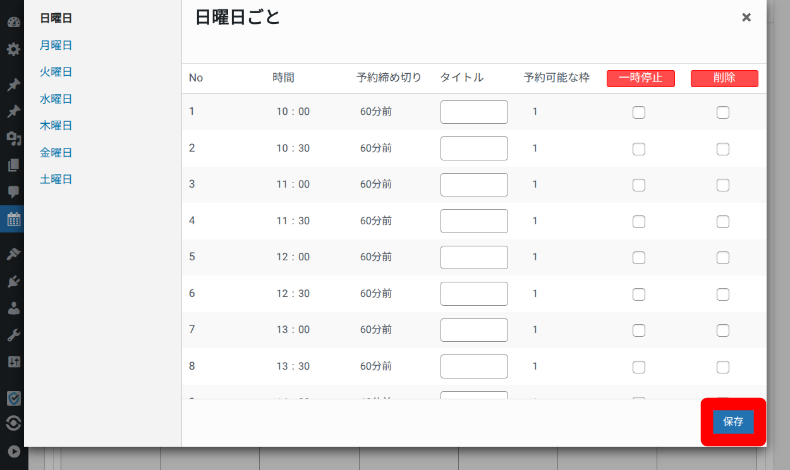Focus the タイトル field for 12:30 row

pyautogui.click(x=474, y=294)
